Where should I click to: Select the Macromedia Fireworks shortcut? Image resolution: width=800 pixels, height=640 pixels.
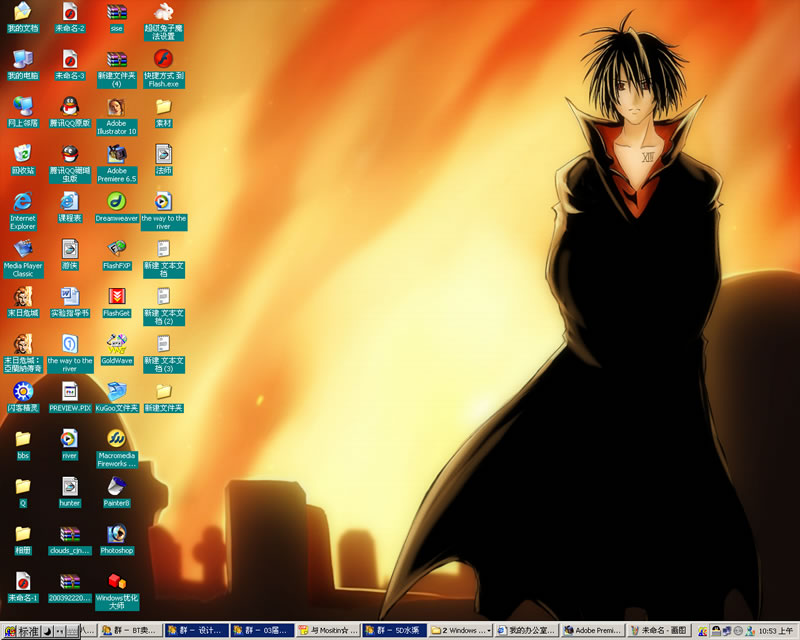(x=117, y=449)
